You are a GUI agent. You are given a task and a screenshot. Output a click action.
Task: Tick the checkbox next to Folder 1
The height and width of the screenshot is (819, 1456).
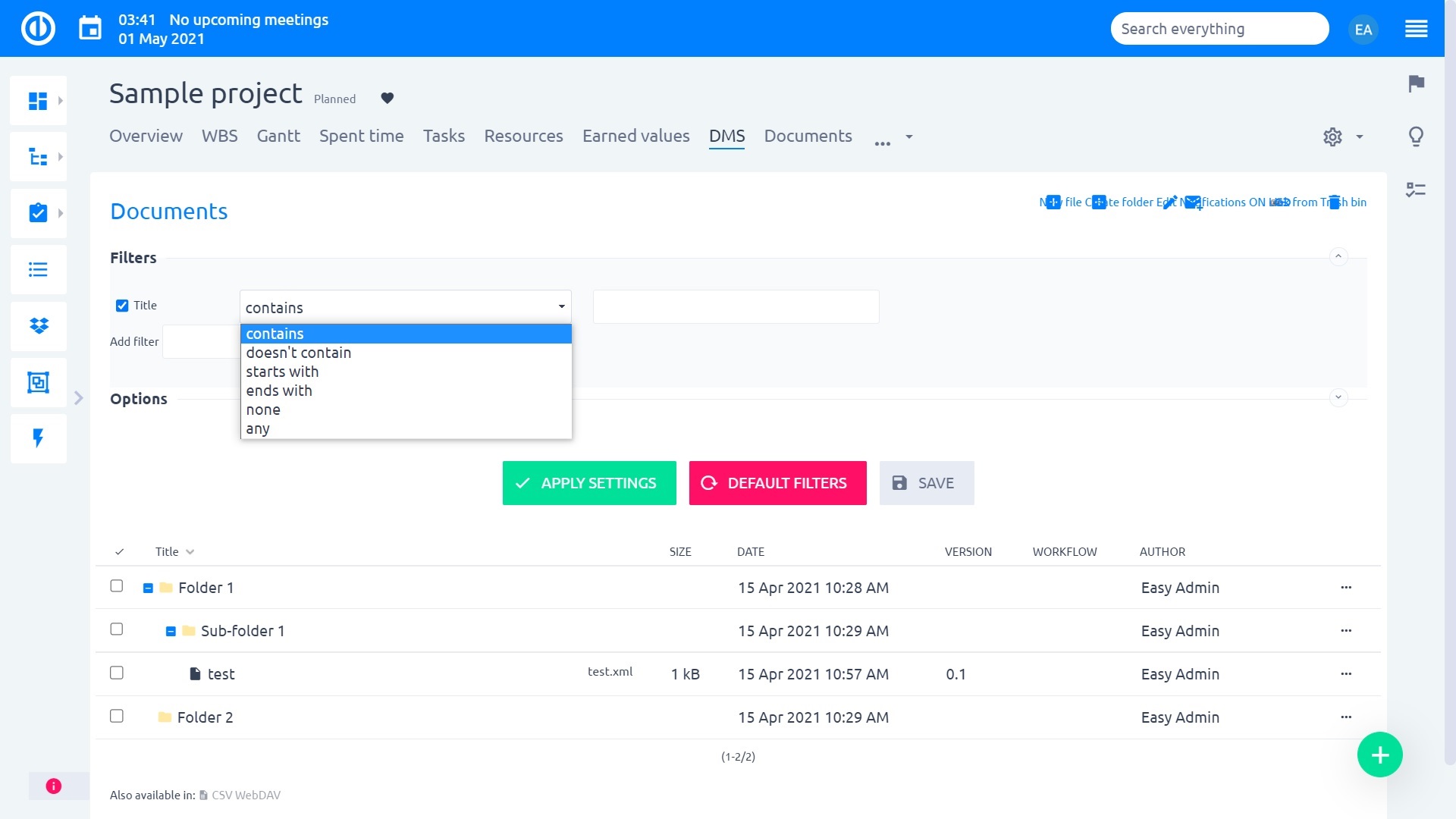[x=117, y=586]
